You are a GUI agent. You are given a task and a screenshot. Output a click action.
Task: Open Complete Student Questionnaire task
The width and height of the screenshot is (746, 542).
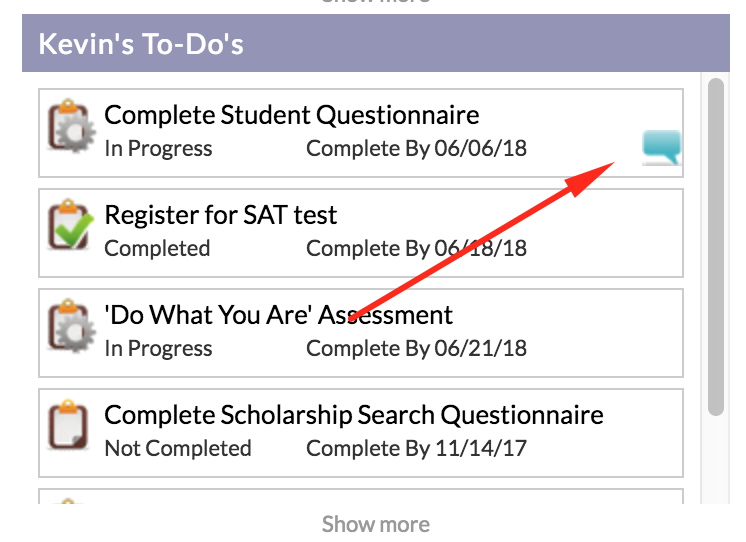(292, 115)
